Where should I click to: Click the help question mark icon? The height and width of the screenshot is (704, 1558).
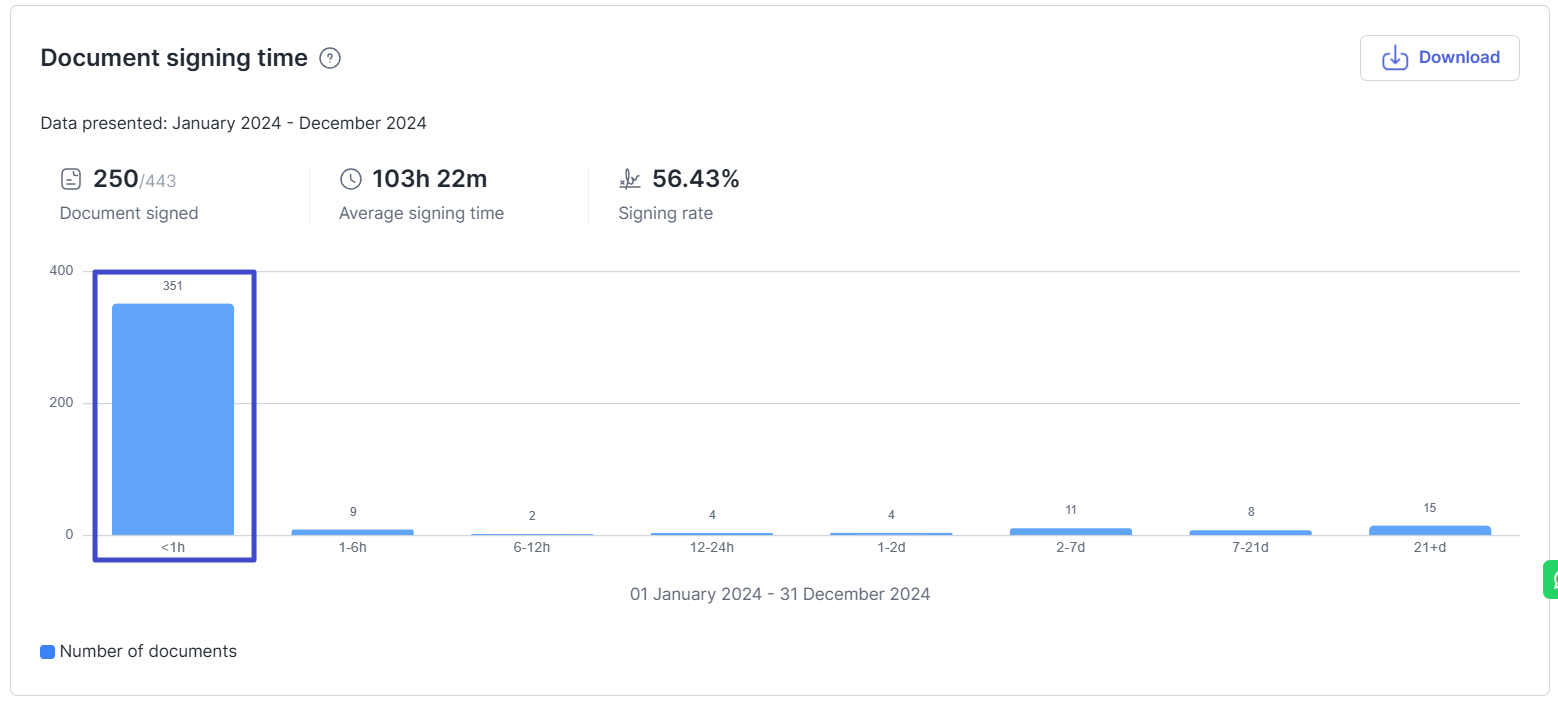[330, 59]
